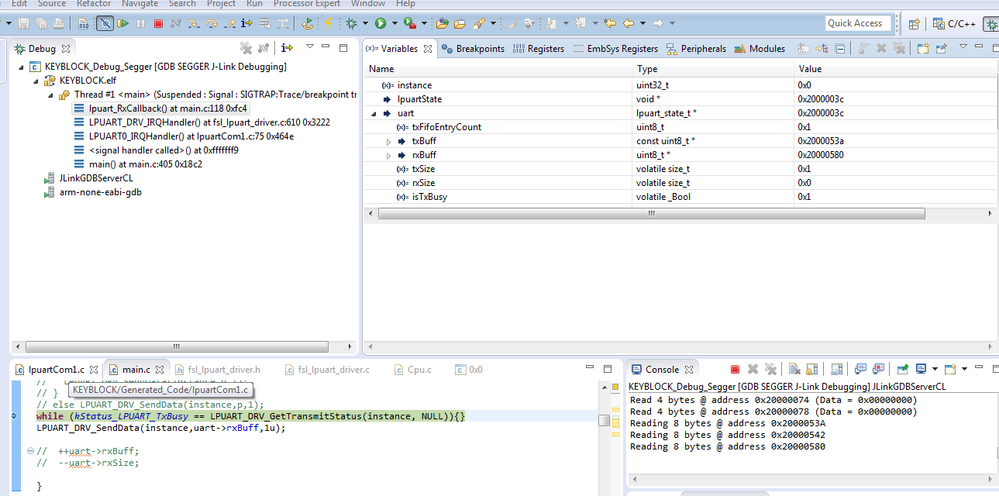Close the Variables tab

[x=428, y=48]
